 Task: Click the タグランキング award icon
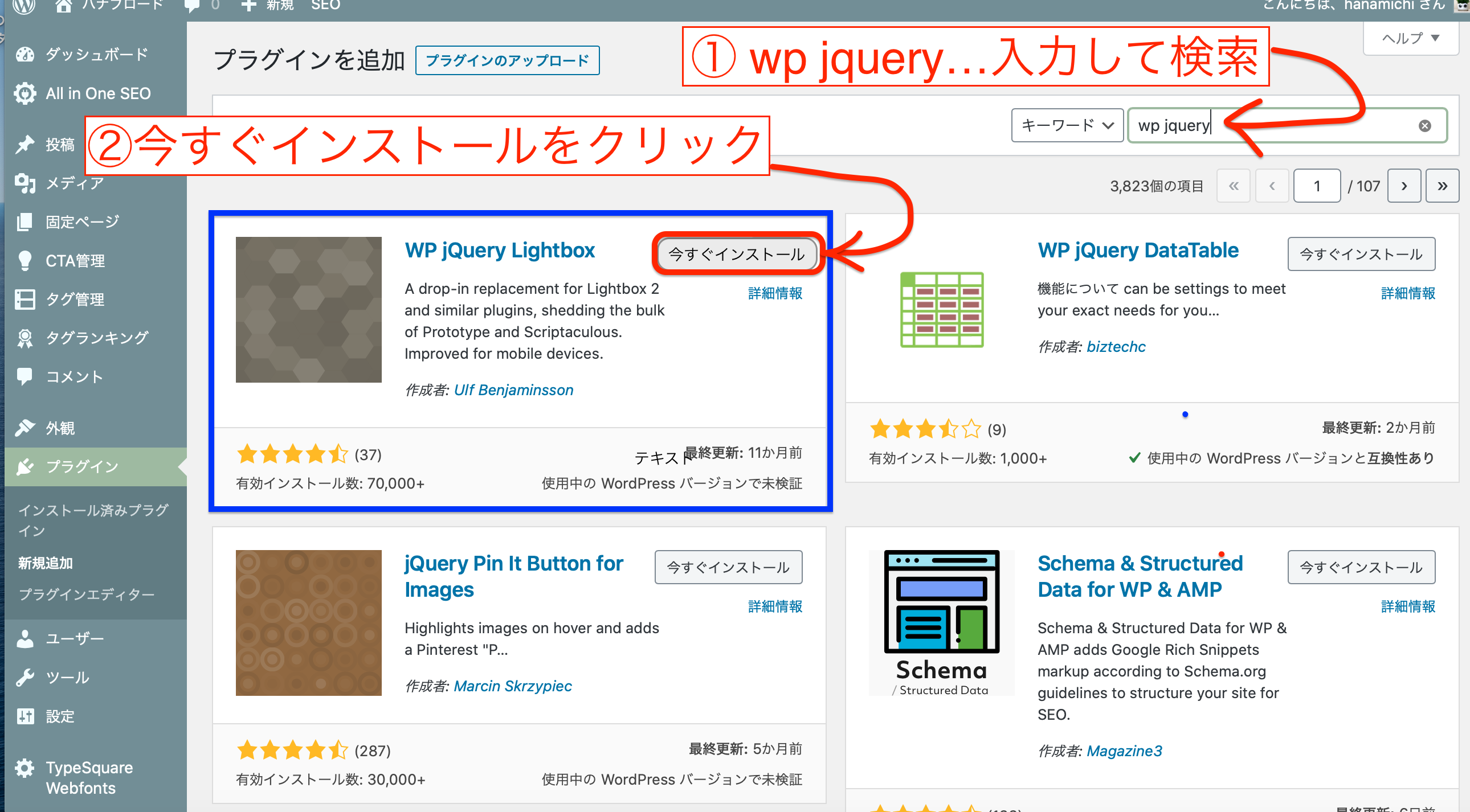pos(25,338)
